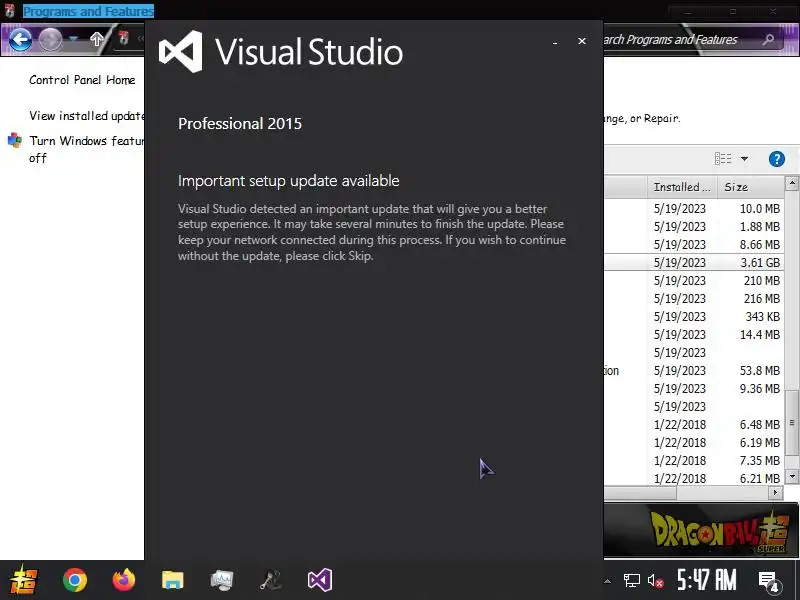Click the Programs and Features title bar icon
Image resolution: width=800 pixels, height=600 pixels.
point(10,10)
